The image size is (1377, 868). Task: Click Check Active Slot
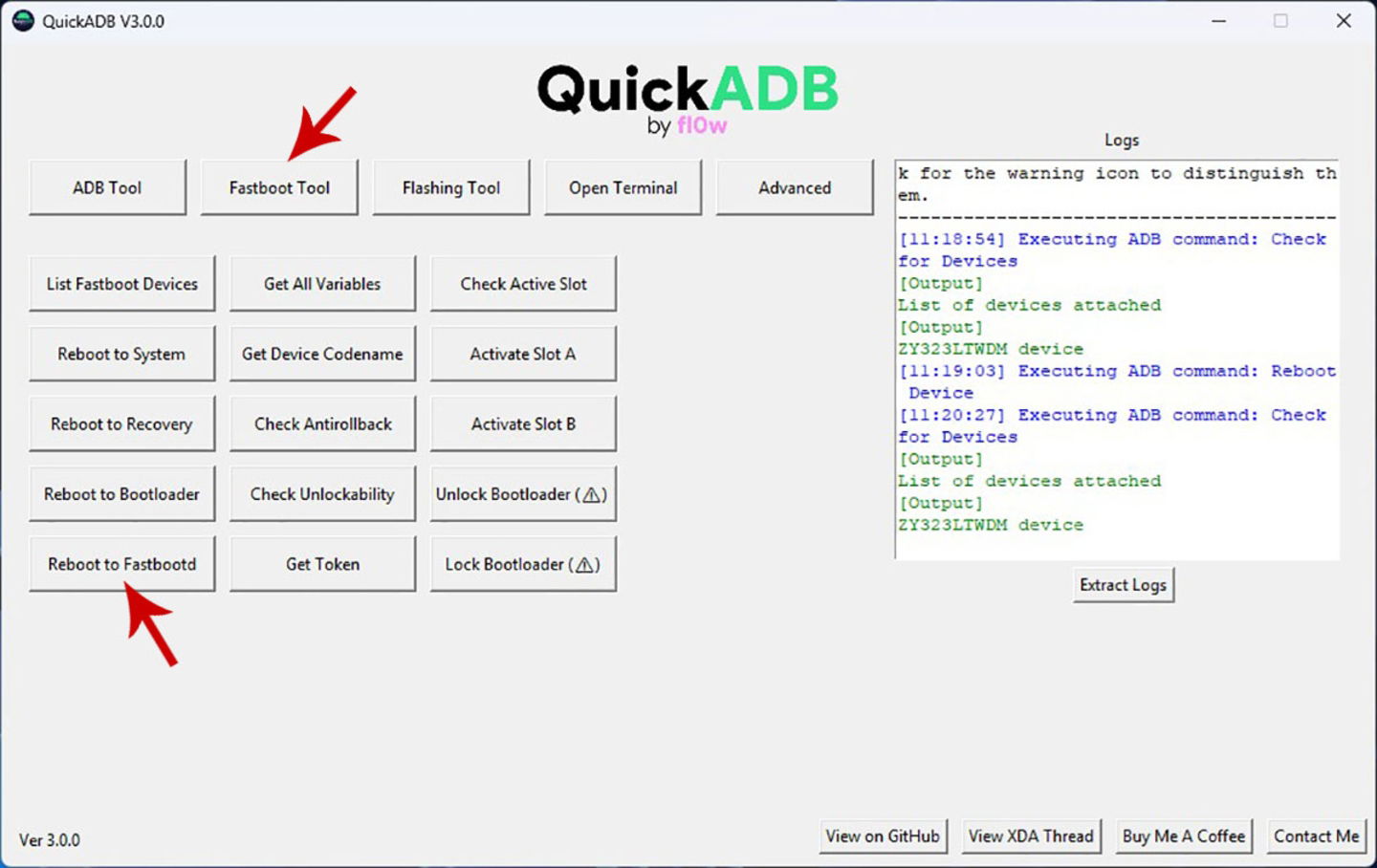coord(523,283)
